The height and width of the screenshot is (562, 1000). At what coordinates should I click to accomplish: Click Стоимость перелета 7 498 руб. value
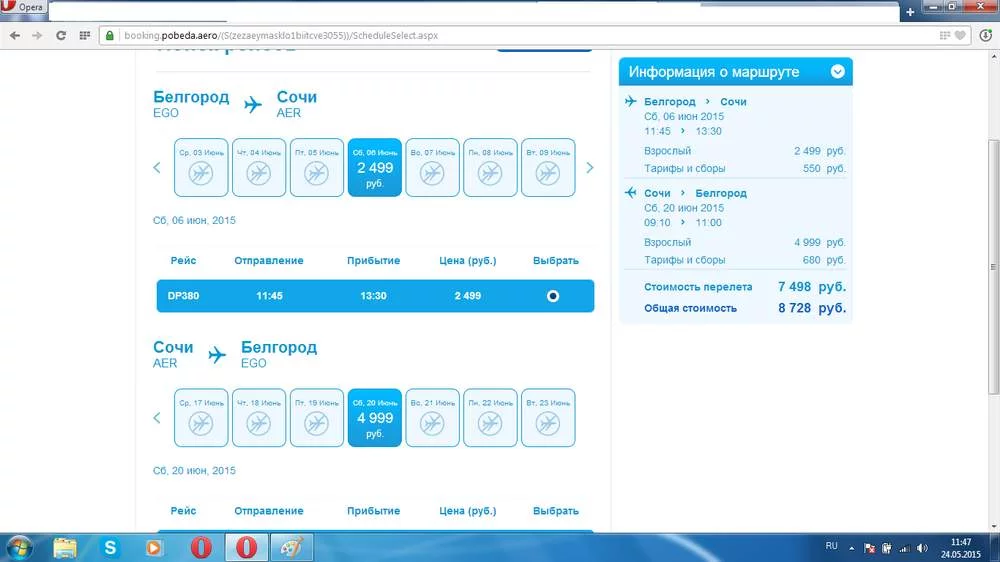pyautogui.click(x=812, y=287)
